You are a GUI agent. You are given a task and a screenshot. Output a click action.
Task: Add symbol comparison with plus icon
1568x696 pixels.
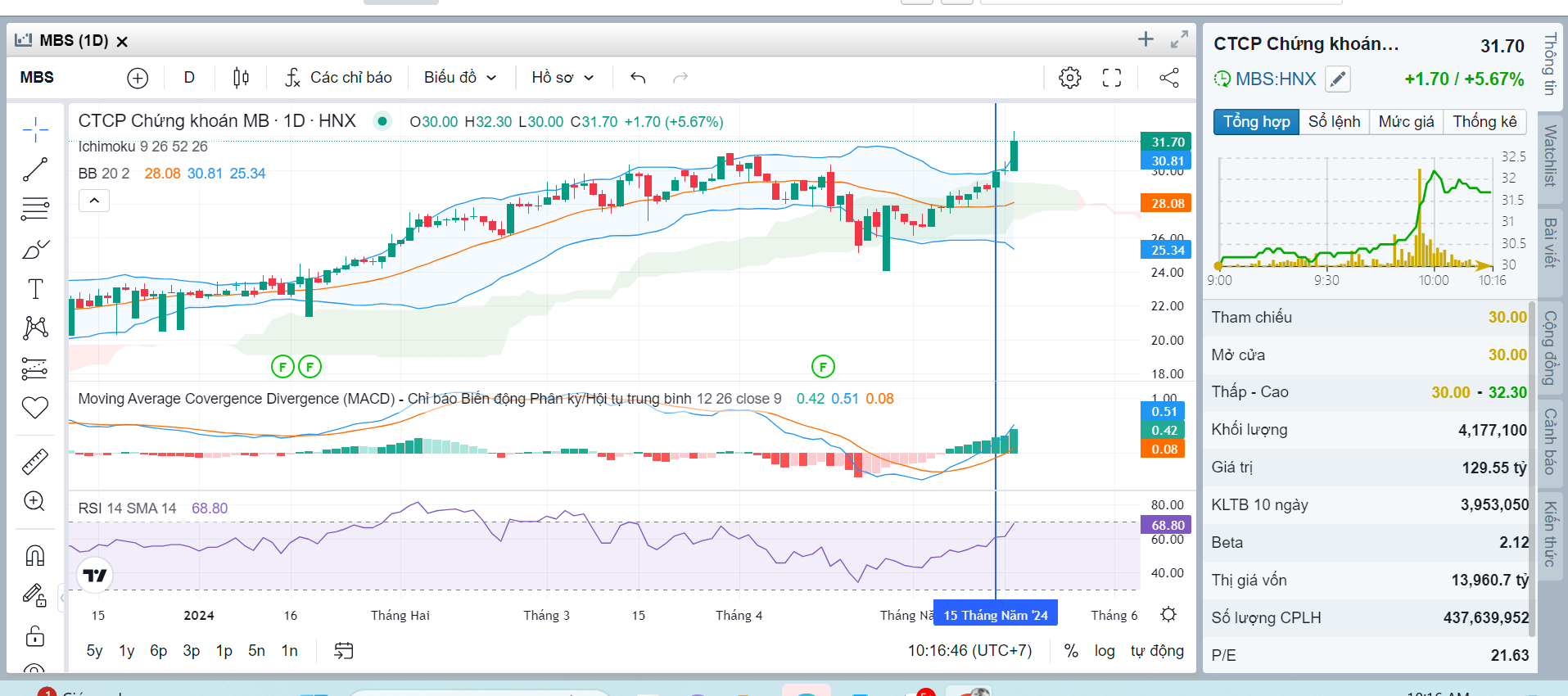138,78
